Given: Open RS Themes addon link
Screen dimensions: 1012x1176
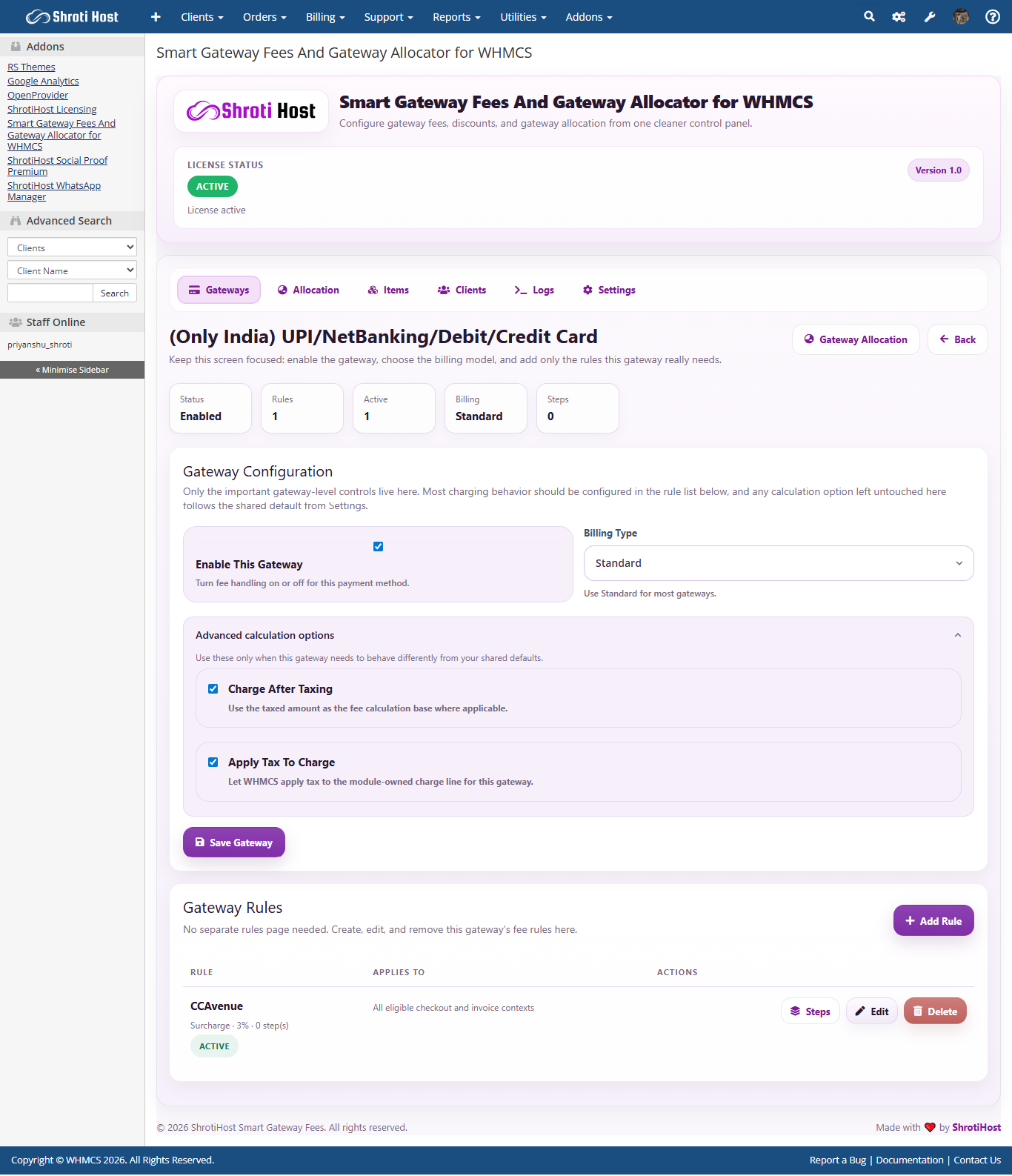Looking at the screenshot, I should pyautogui.click(x=31, y=67).
